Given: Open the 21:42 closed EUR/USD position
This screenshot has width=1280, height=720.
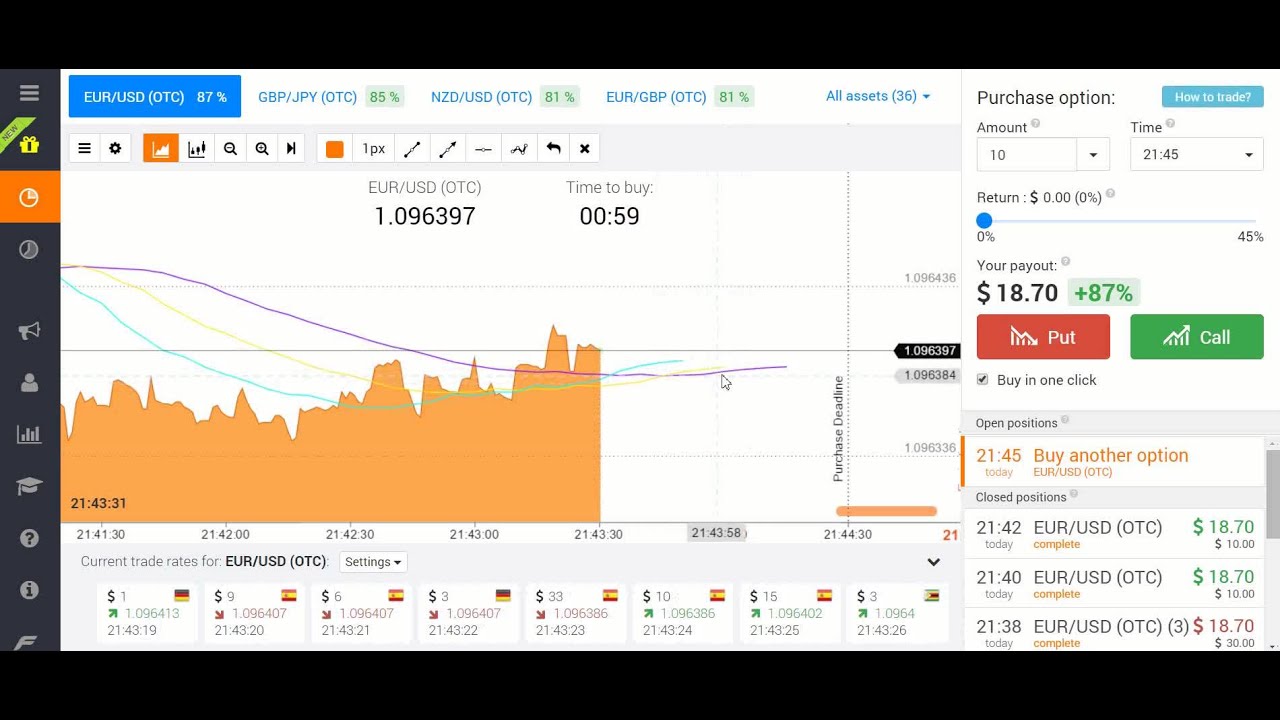Looking at the screenshot, I should coord(1114,534).
